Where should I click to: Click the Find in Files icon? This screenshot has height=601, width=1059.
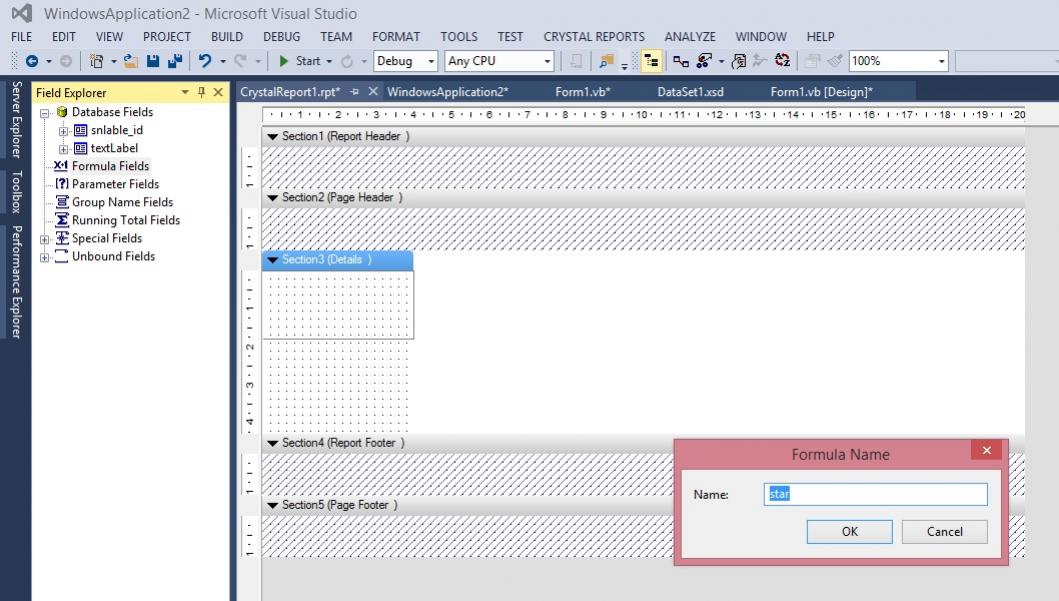(x=606, y=61)
